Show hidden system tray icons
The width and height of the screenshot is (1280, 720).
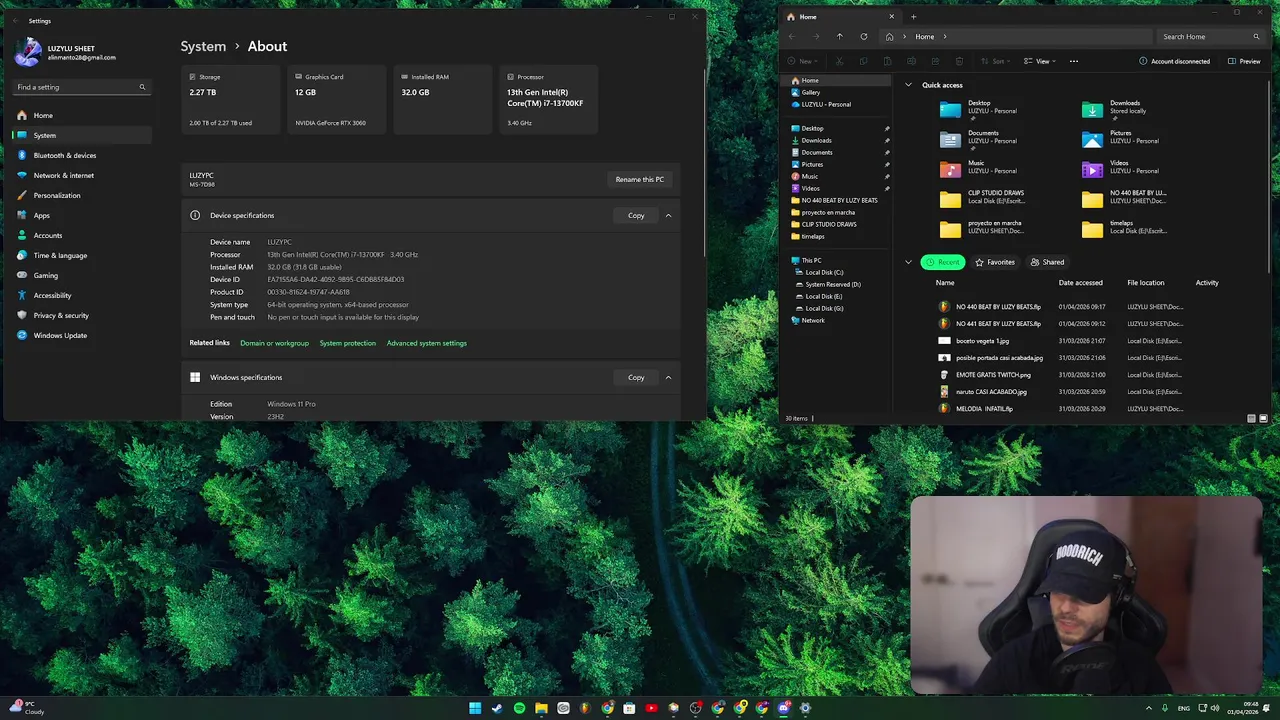(1148, 708)
